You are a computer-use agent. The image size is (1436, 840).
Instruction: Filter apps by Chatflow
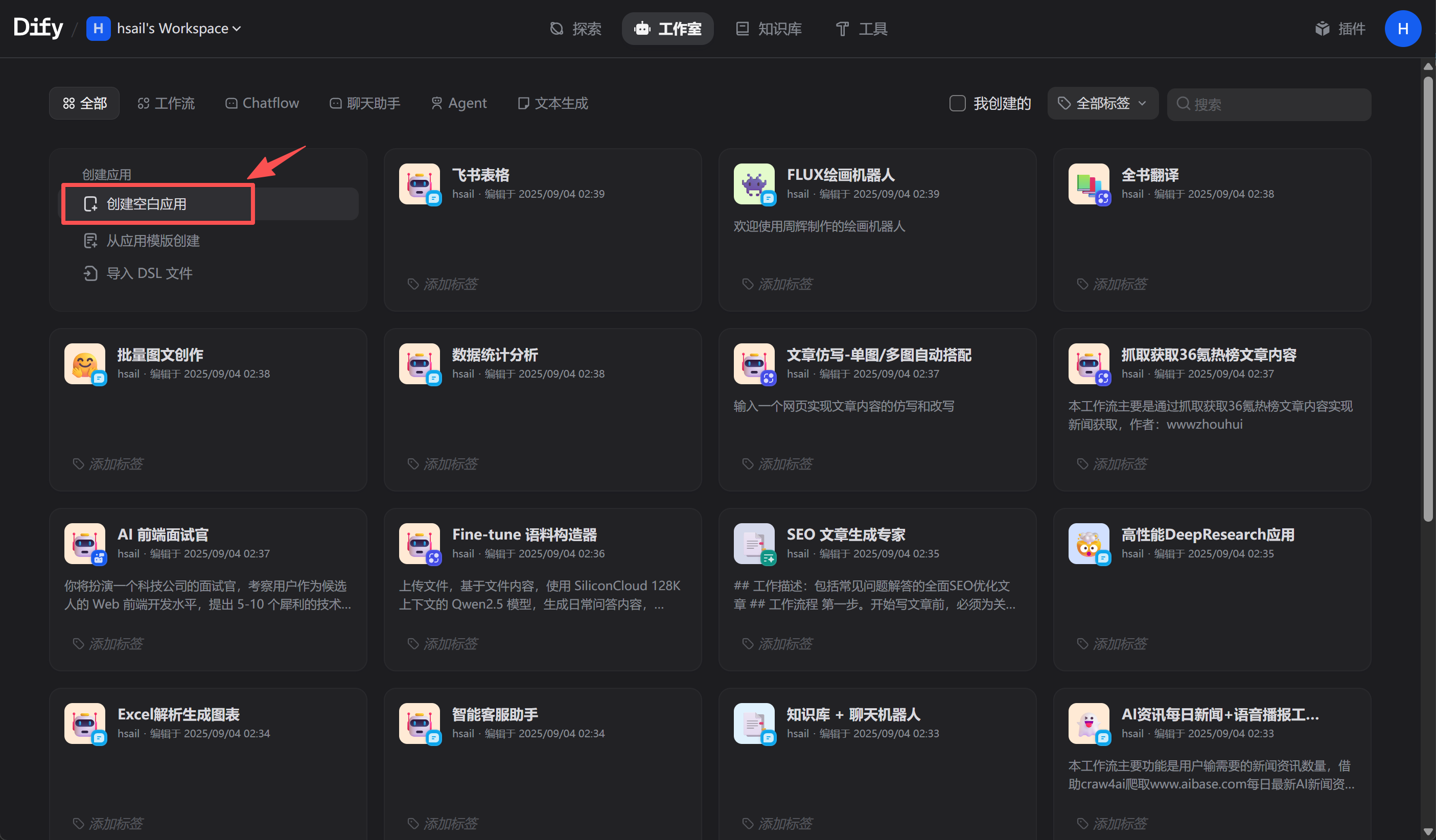pos(262,103)
